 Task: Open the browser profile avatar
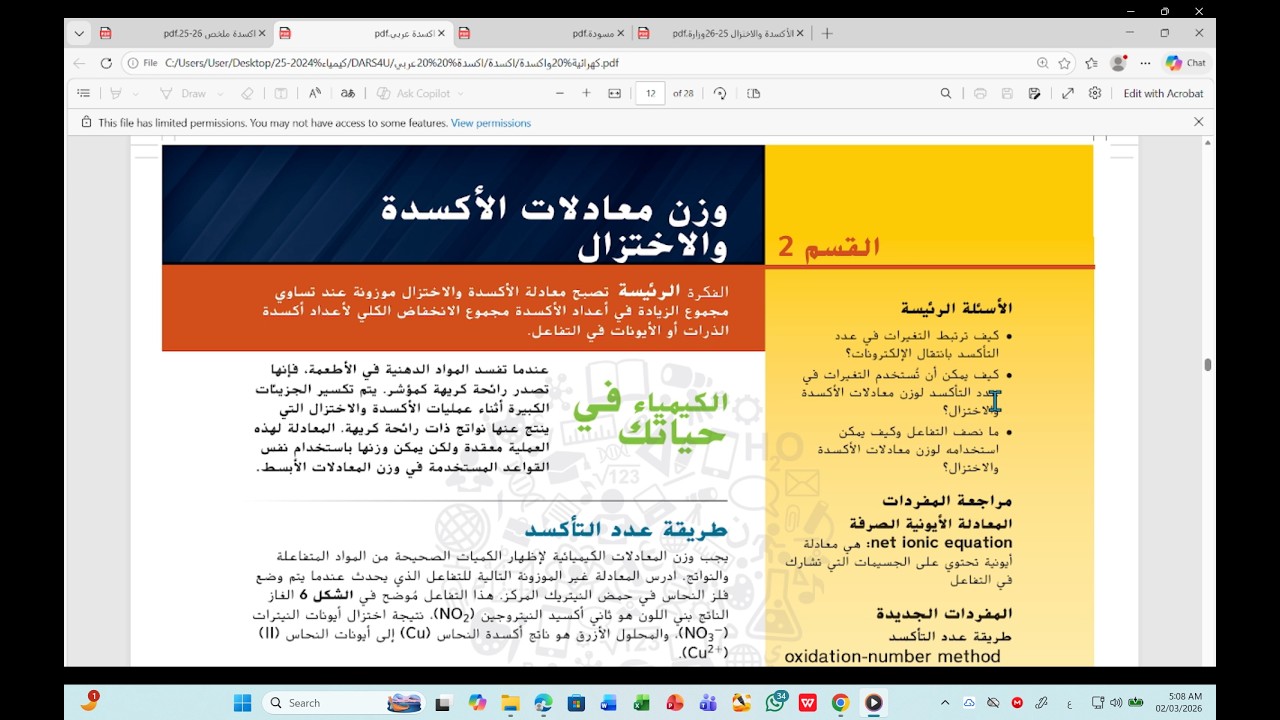[x=1118, y=63]
